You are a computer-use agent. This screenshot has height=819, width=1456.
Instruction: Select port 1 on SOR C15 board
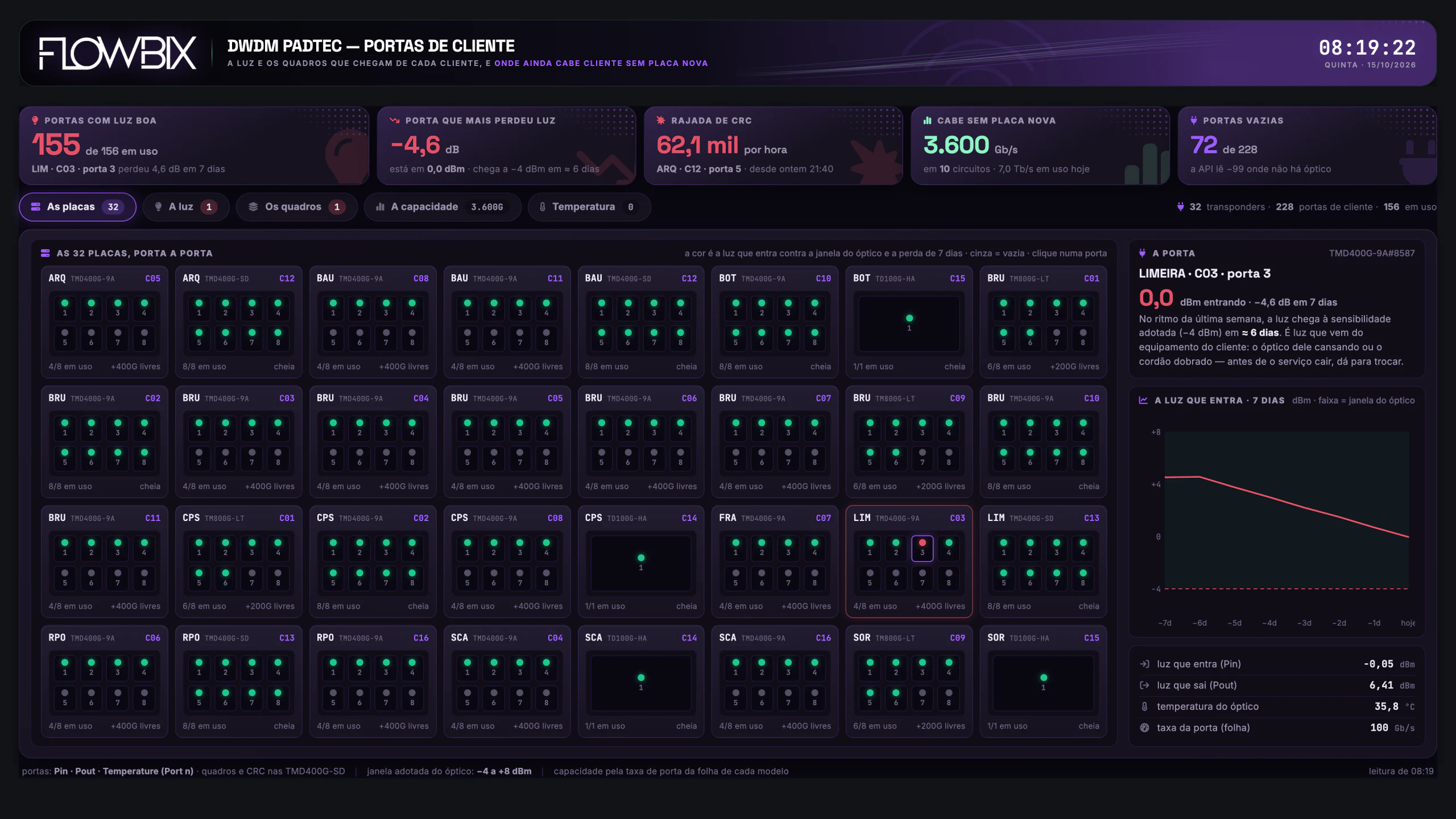click(x=1043, y=683)
